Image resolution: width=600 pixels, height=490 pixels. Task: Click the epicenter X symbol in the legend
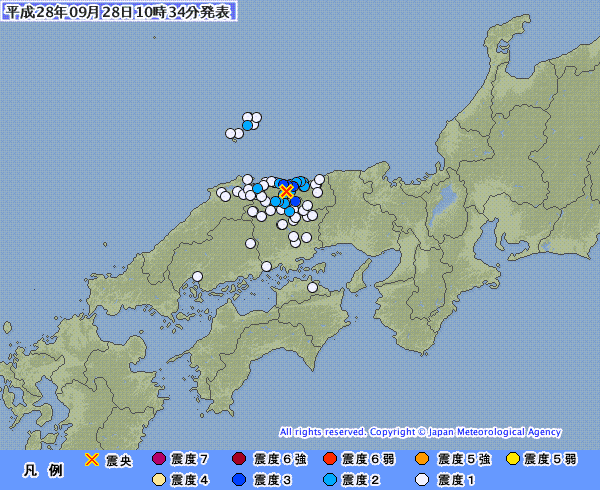[92, 459]
